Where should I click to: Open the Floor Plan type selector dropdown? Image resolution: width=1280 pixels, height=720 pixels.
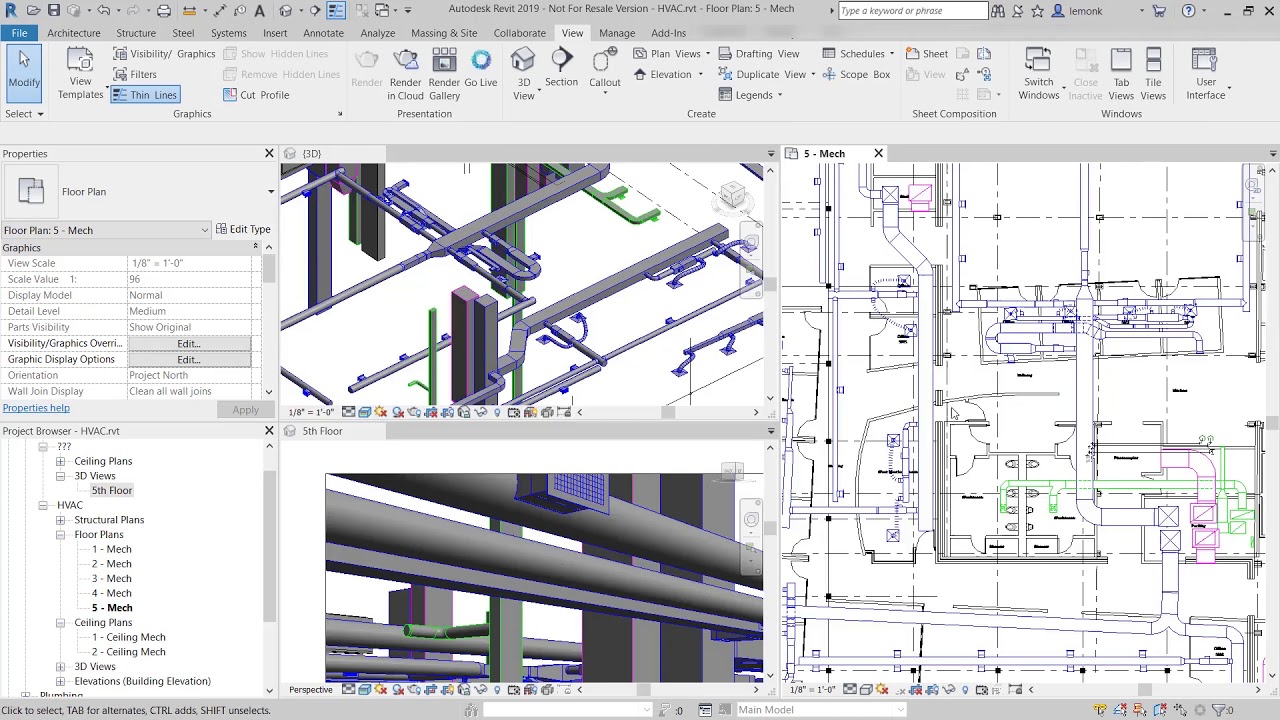(x=270, y=192)
